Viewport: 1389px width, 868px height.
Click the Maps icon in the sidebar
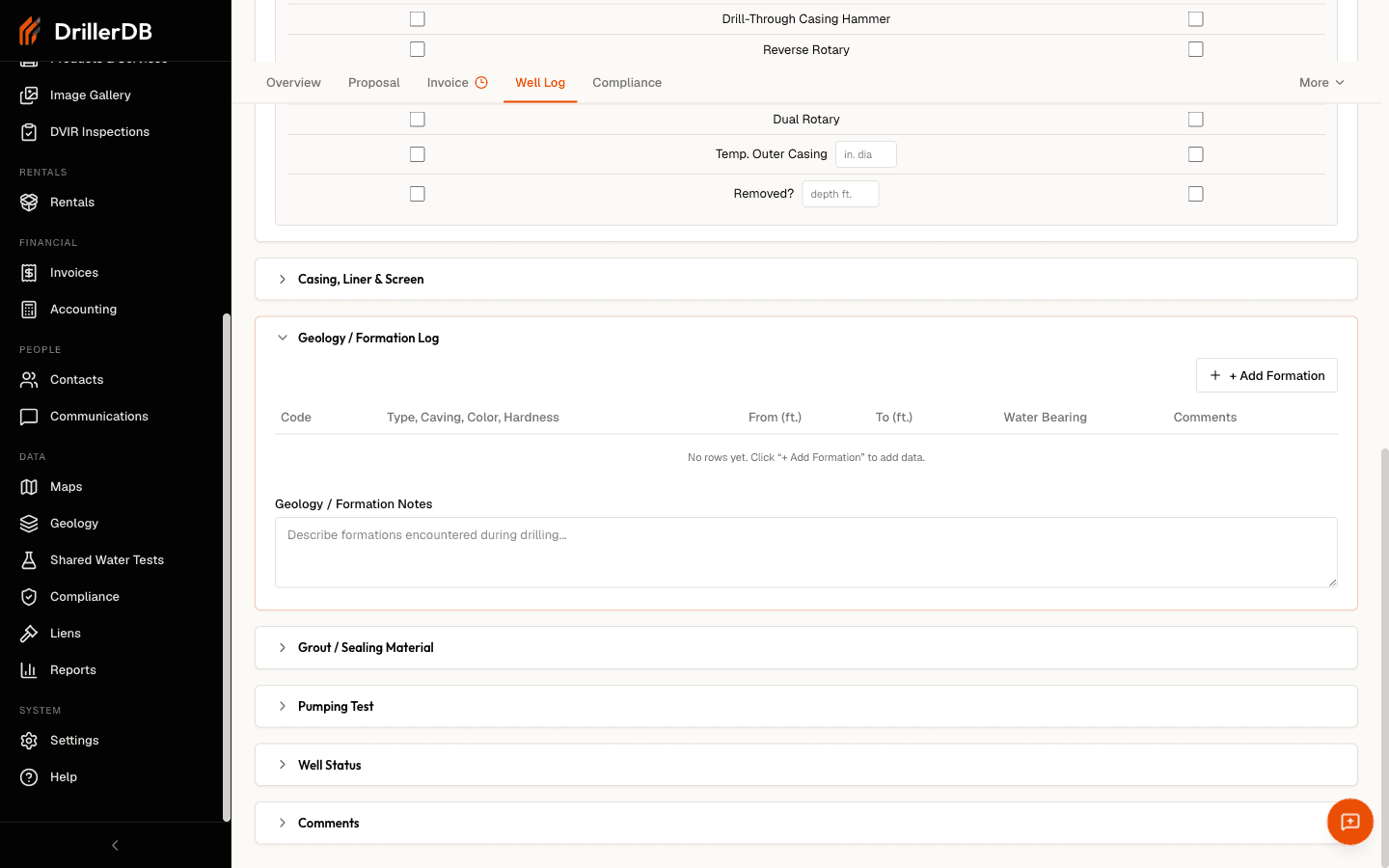point(29,487)
